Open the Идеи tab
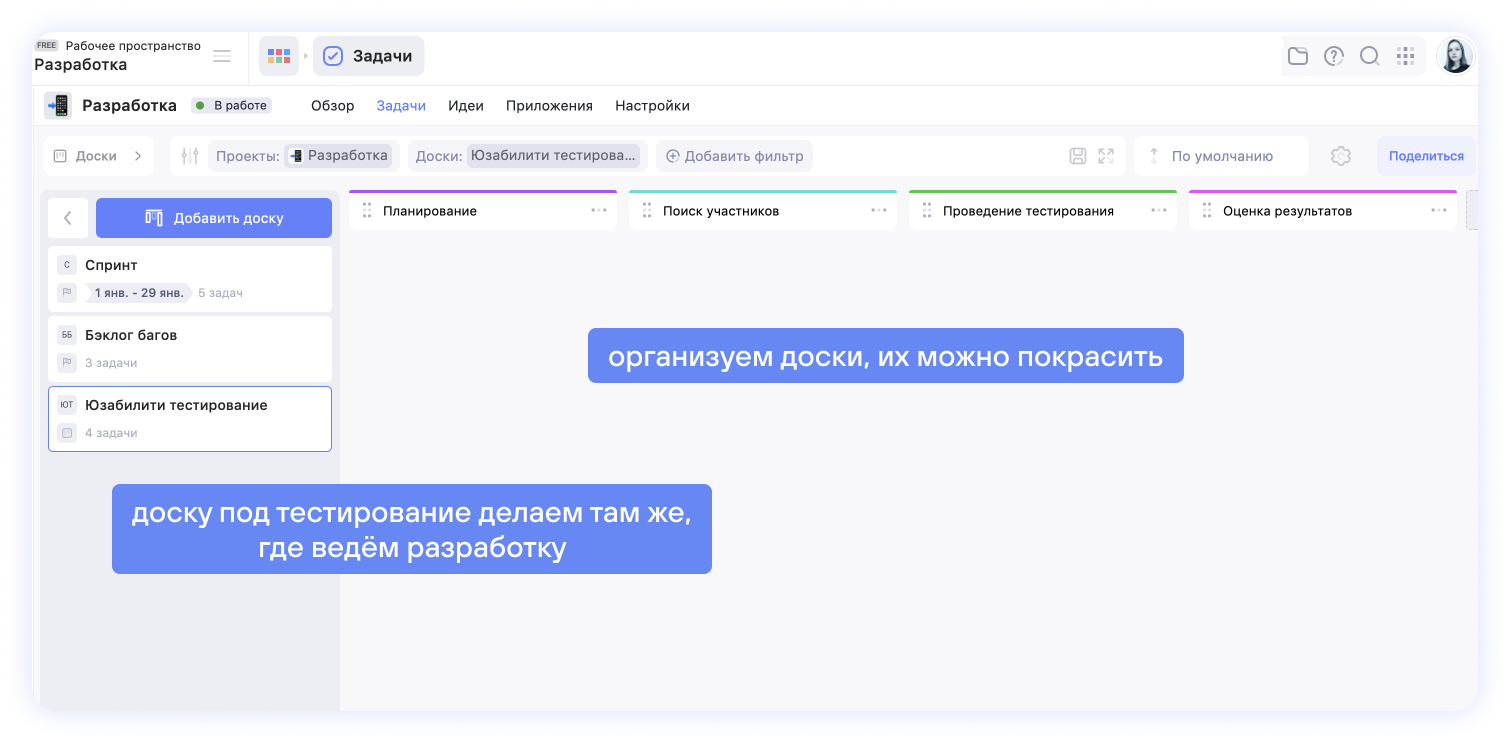The width and height of the screenshot is (1510, 743). (465, 106)
